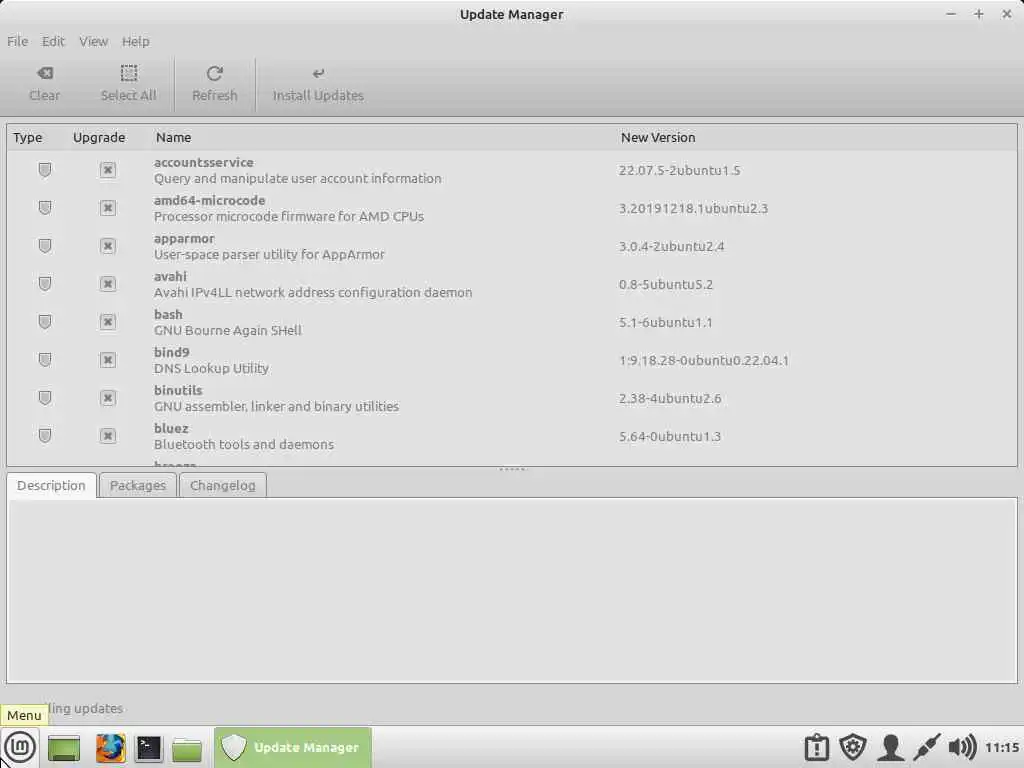This screenshot has width=1024, height=768.
Task: Click the shield type icon for avahi
Action: tap(44, 284)
